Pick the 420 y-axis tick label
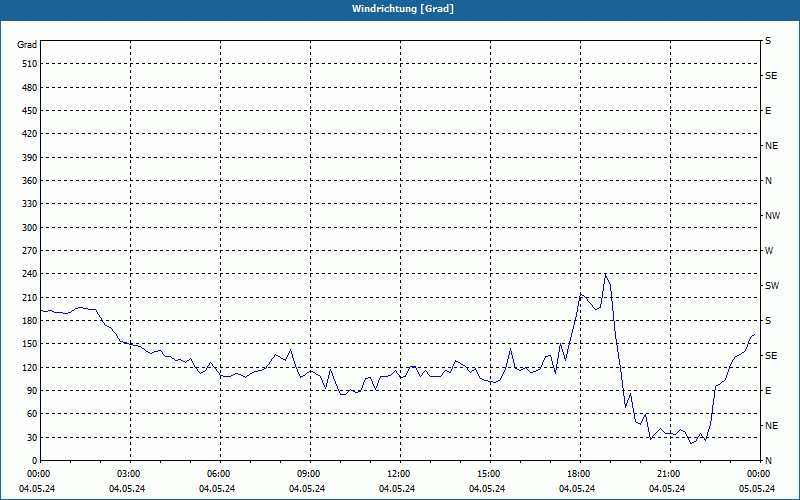800x500 pixels. [x=30, y=134]
